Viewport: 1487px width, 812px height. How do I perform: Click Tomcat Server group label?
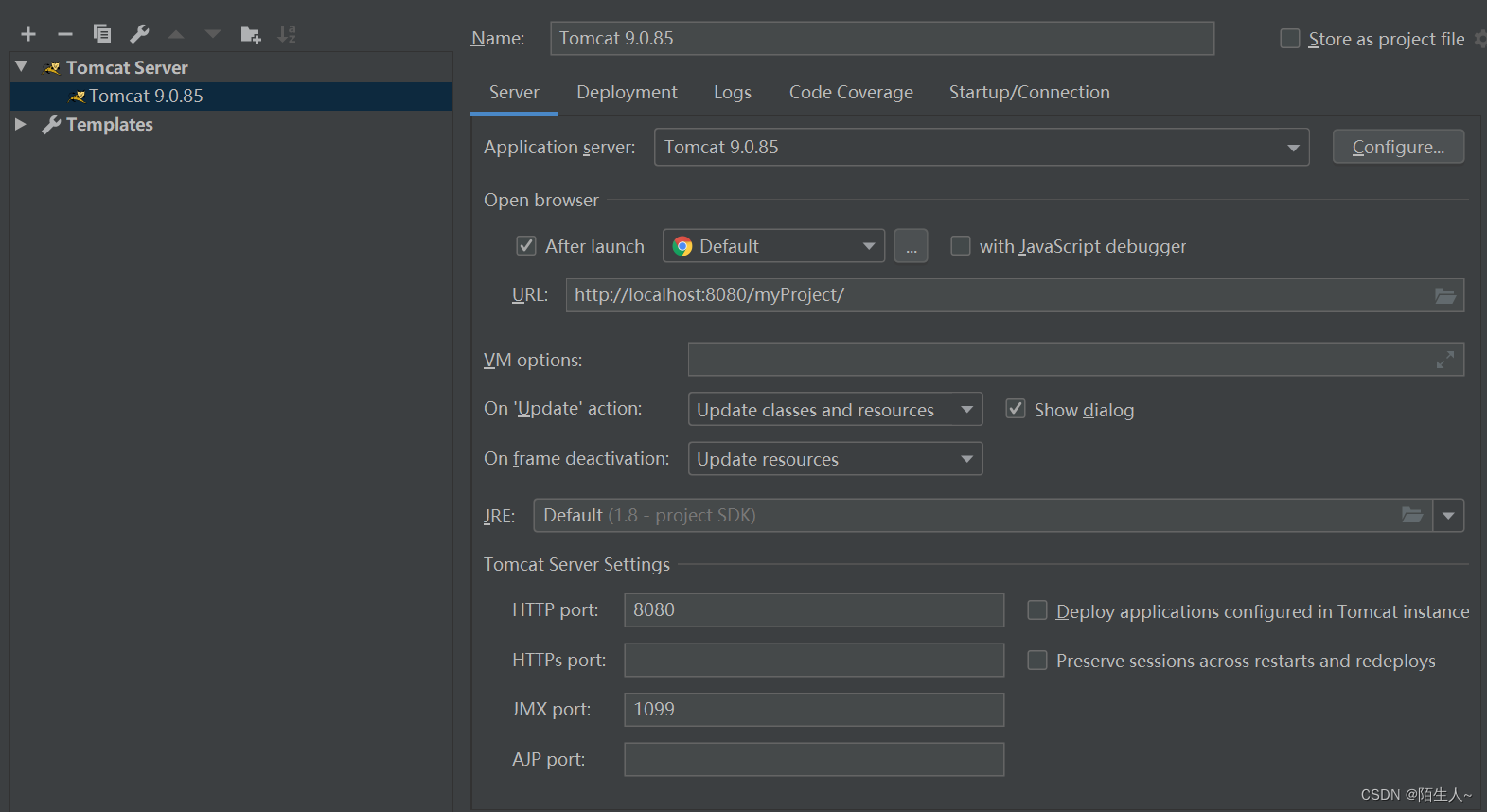127,67
